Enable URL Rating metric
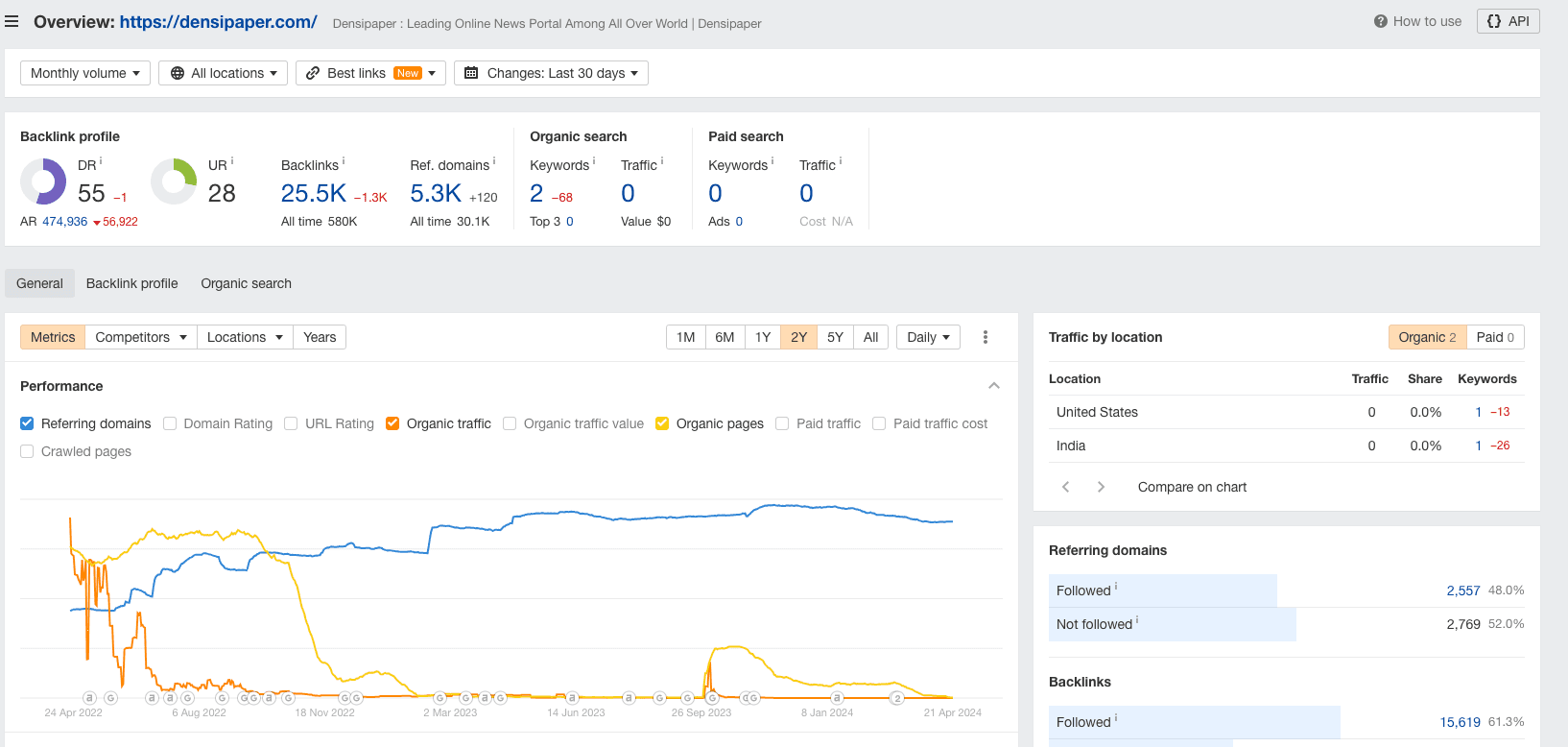The width and height of the screenshot is (1568, 747). [x=291, y=423]
